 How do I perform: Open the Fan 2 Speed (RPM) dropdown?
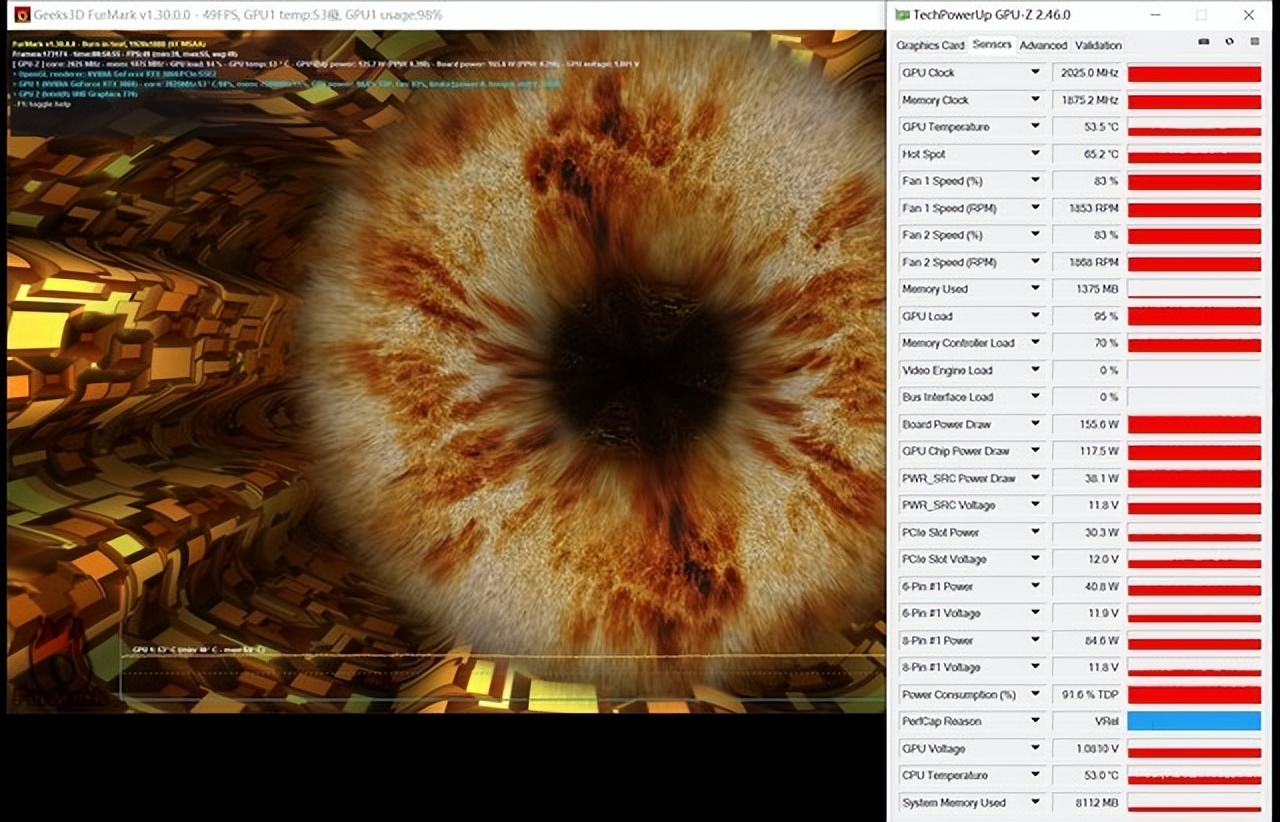point(1035,262)
